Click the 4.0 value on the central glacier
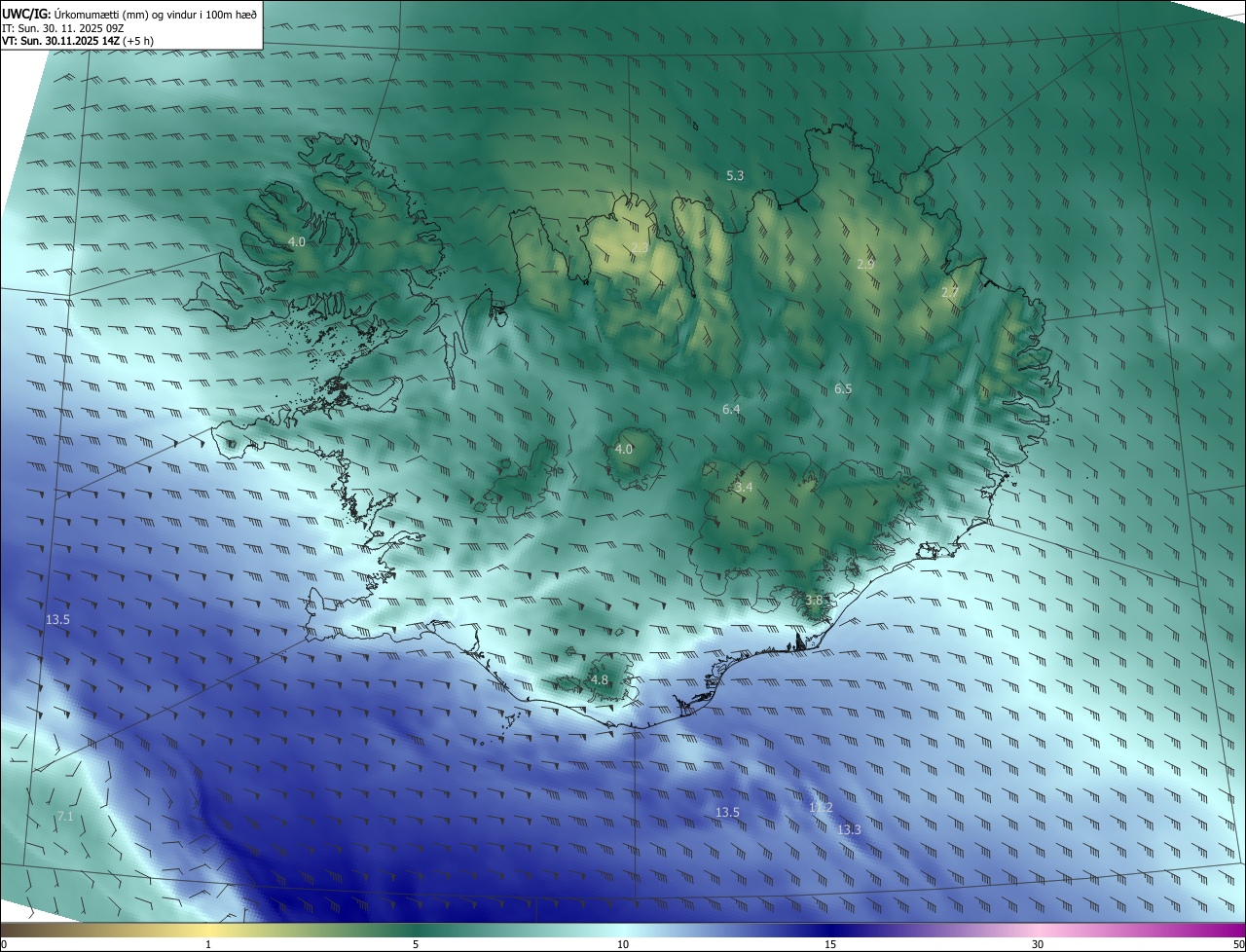This screenshot has height=952, width=1246. [x=624, y=450]
